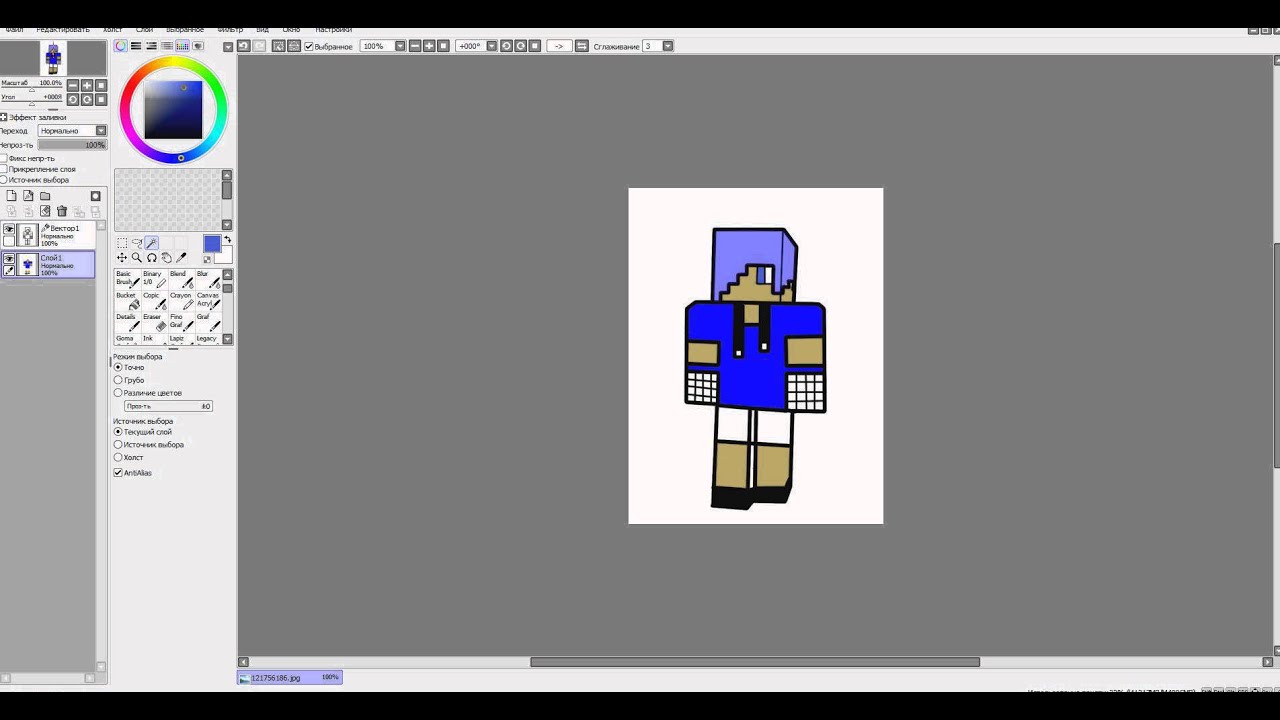Open the Сглаживание stabilizer dropdown
This screenshot has width=1280, height=720.
pyautogui.click(x=668, y=46)
